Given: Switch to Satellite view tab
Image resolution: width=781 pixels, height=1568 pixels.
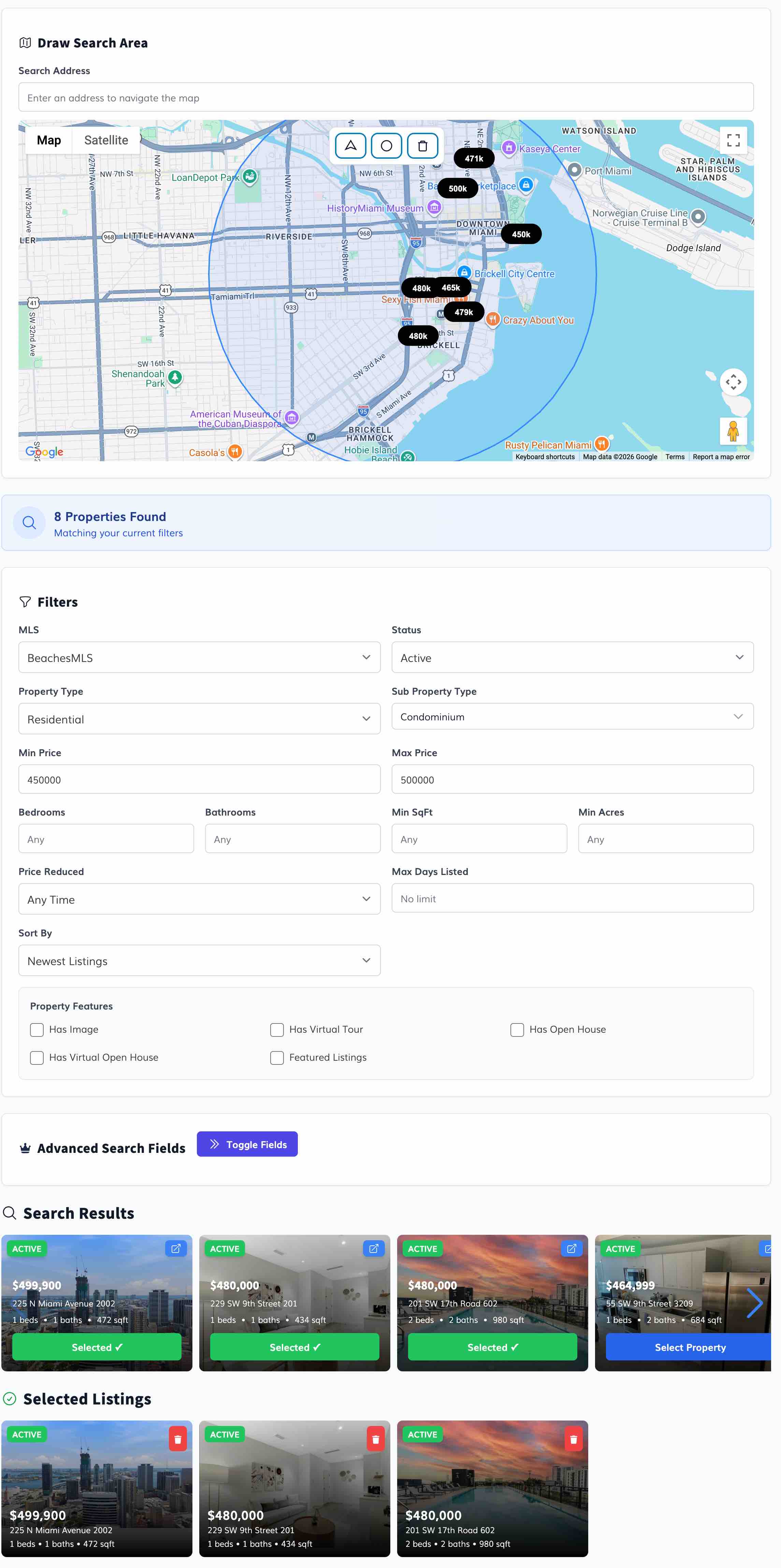Looking at the screenshot, I should coord(106,140).
